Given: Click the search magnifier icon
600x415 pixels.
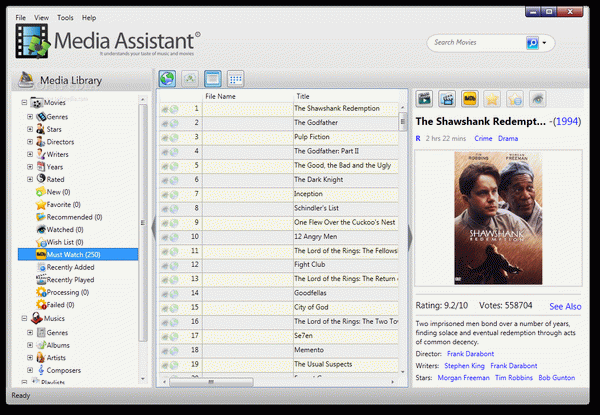Looking at the screenshot, I should tap(532, 43).
